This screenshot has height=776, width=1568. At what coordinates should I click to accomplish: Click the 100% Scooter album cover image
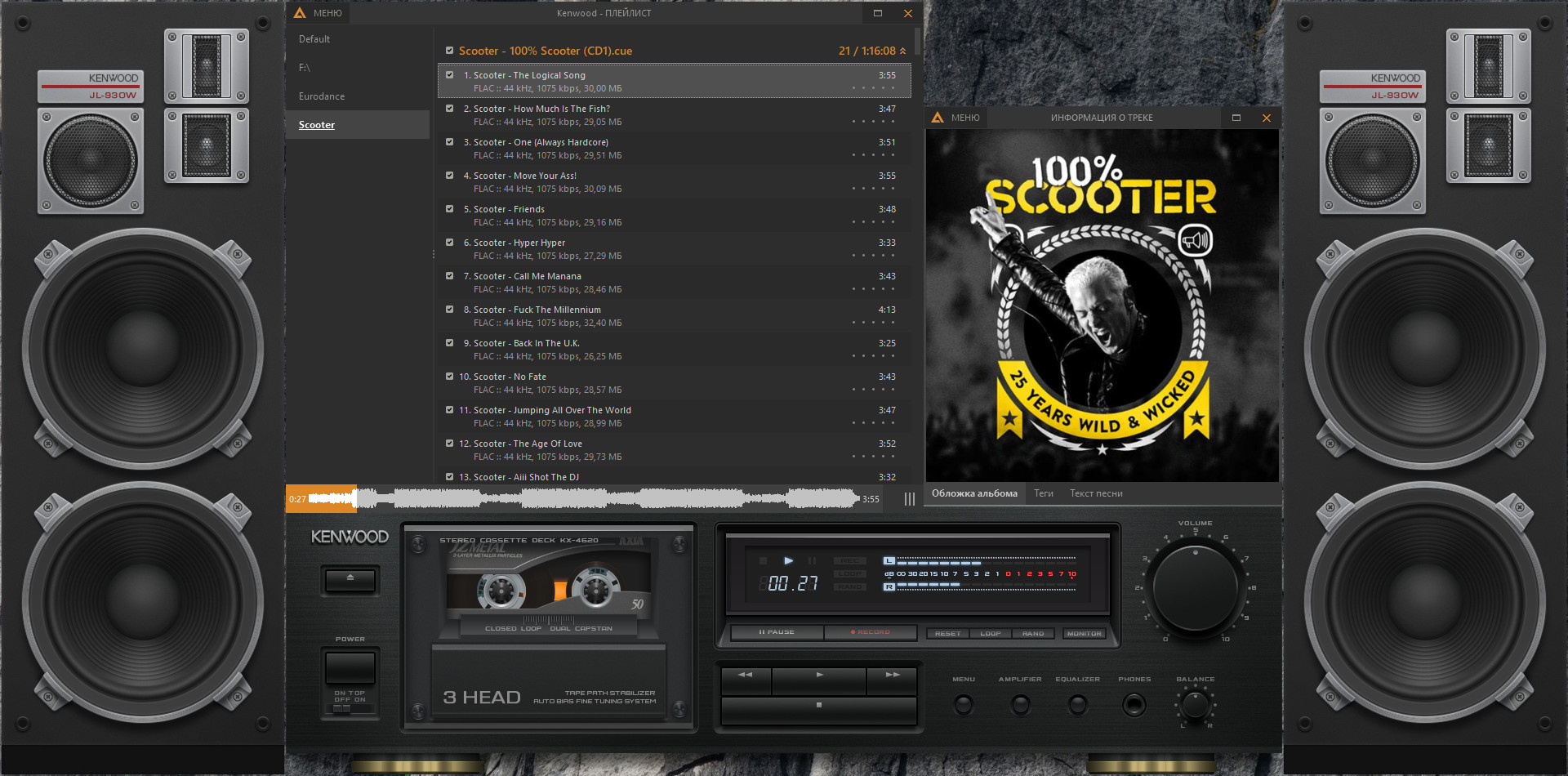pyautogui.click(x=1102, y=305)
